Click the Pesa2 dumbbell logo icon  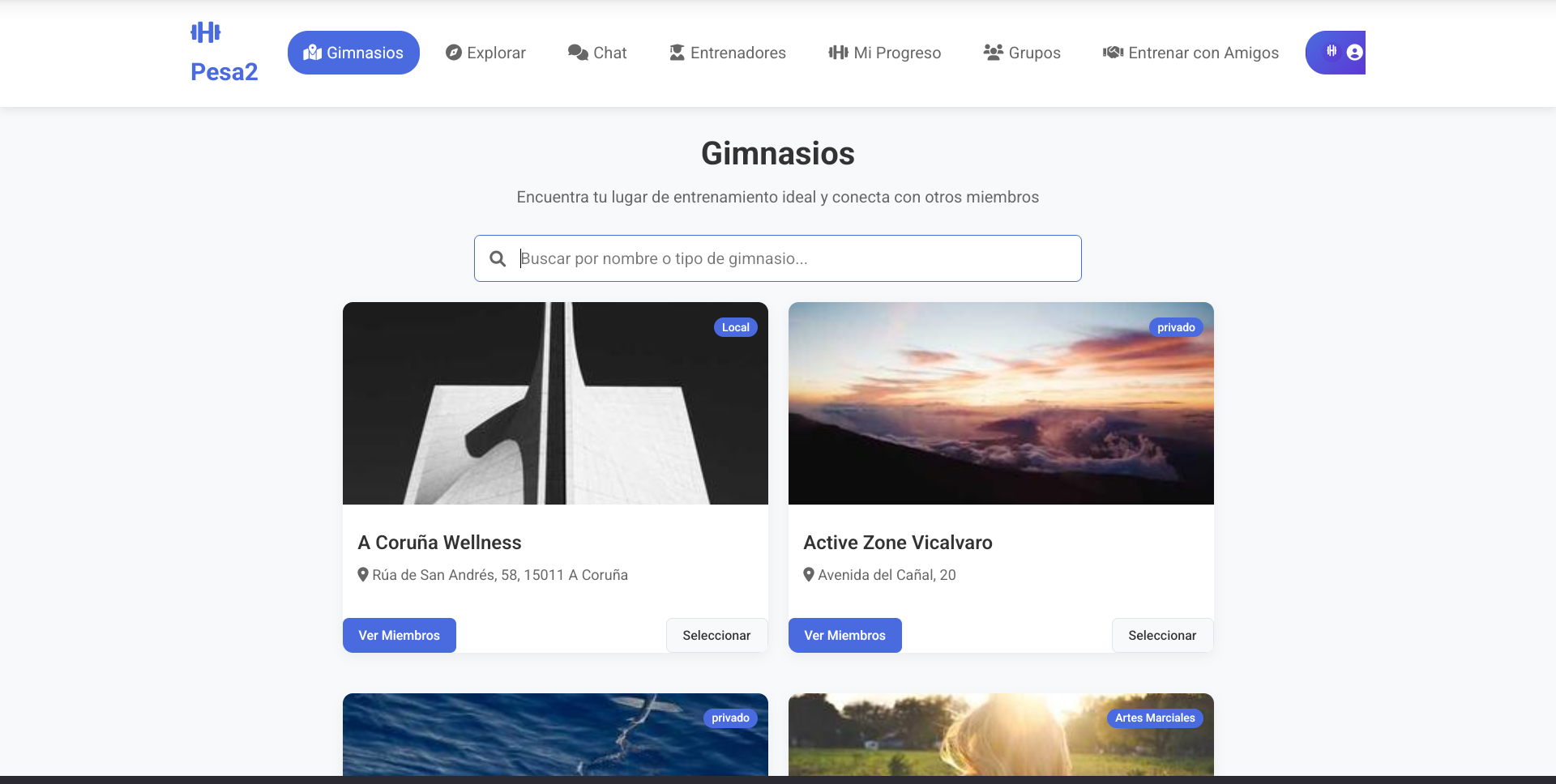coord(205,32)
